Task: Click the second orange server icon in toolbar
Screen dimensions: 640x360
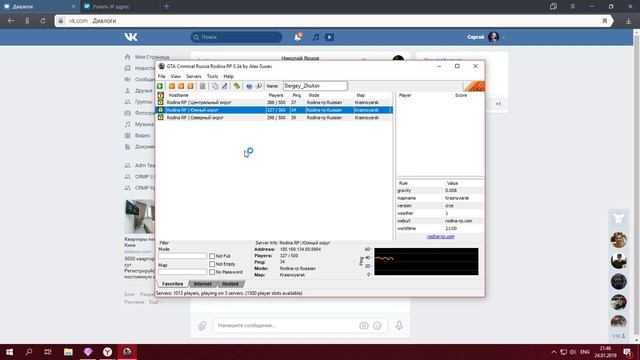Action: 181,86
